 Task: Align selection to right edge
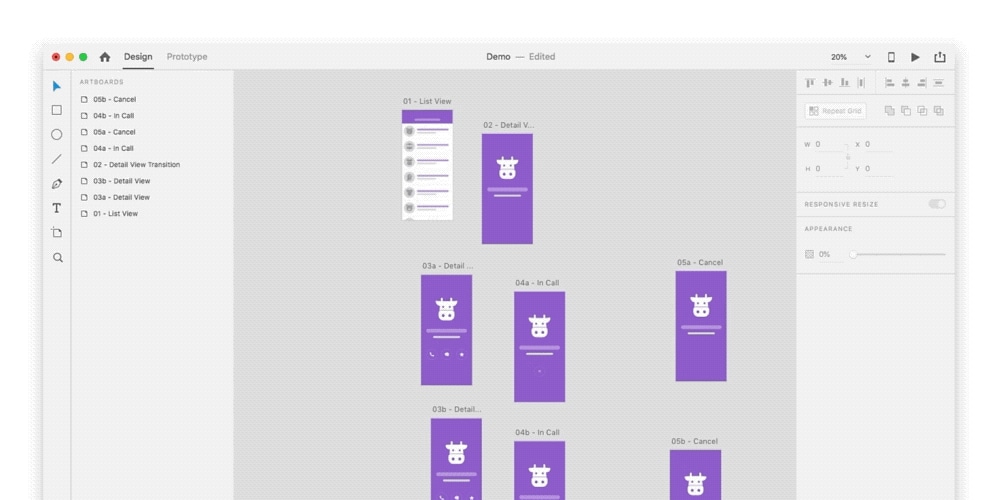922,82
